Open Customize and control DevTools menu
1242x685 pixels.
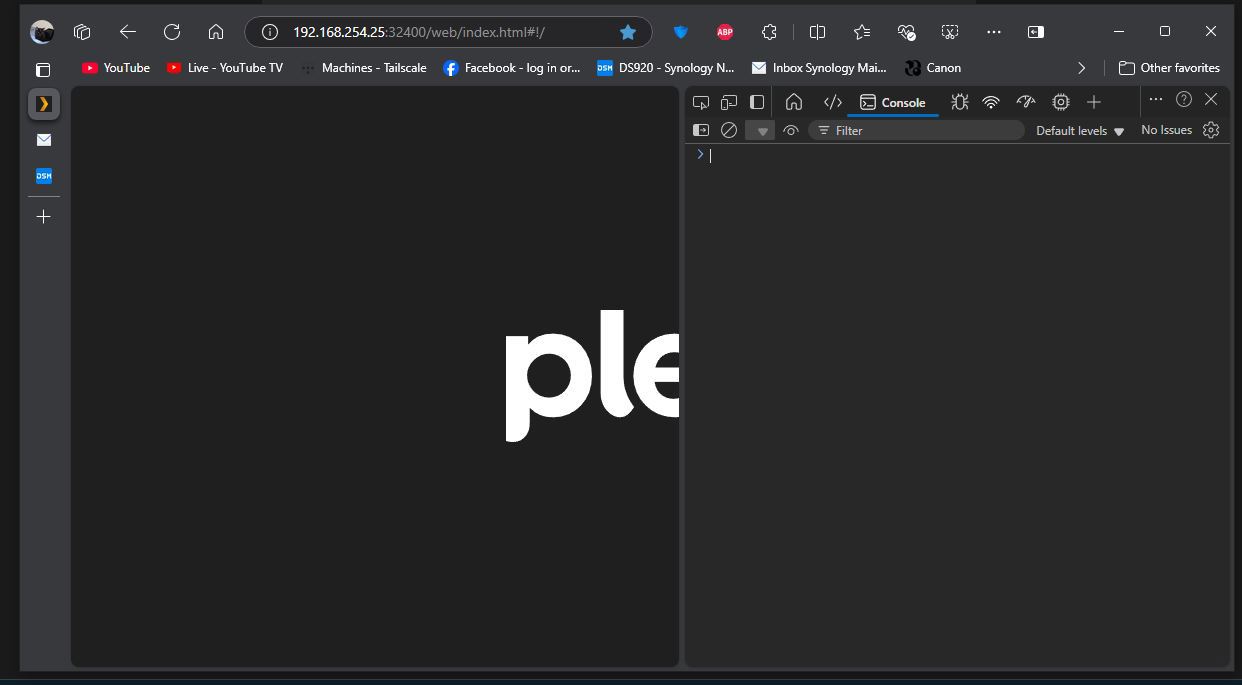pos(1156,99)
